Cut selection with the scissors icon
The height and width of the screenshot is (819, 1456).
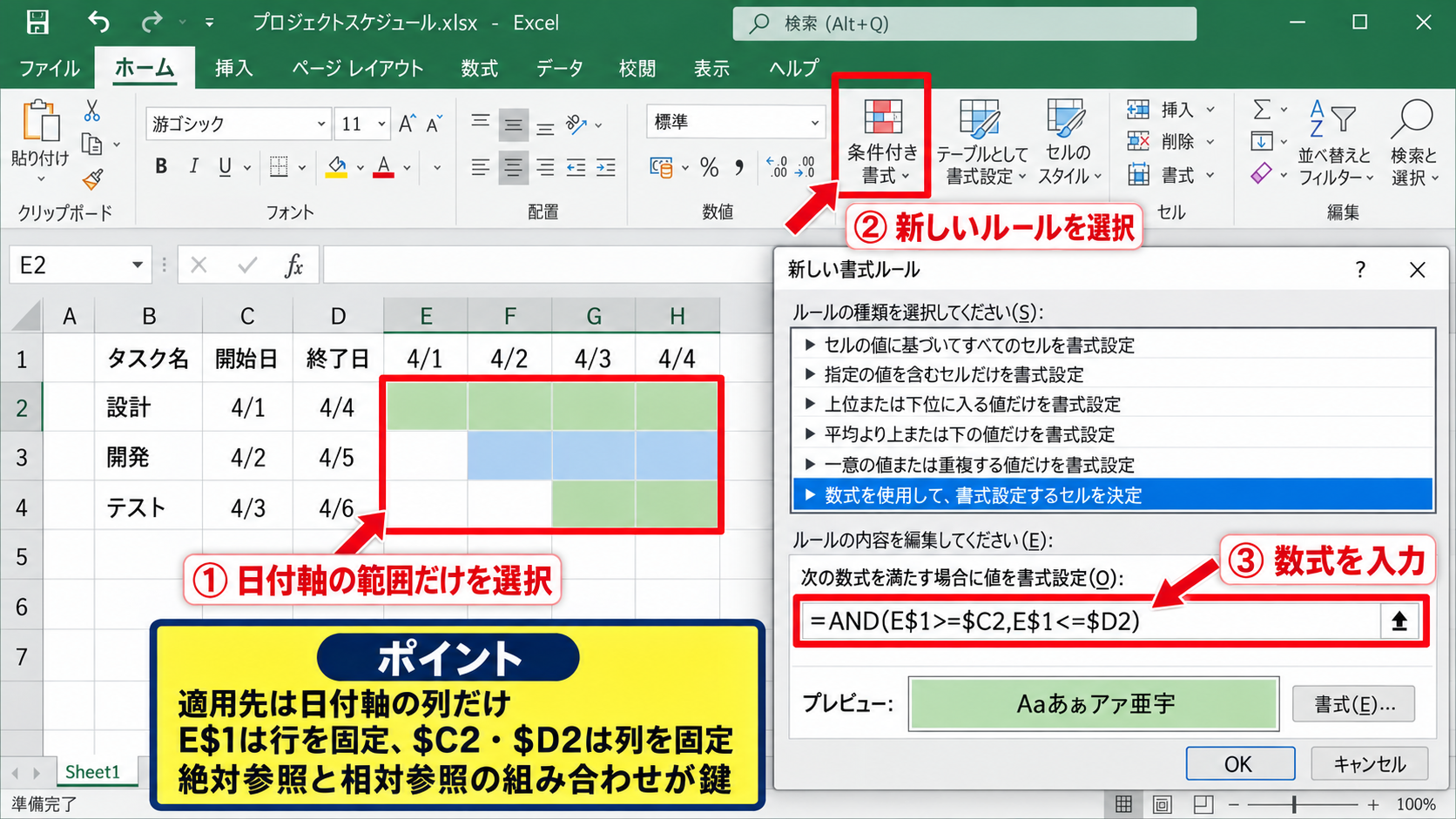point(91,111)
